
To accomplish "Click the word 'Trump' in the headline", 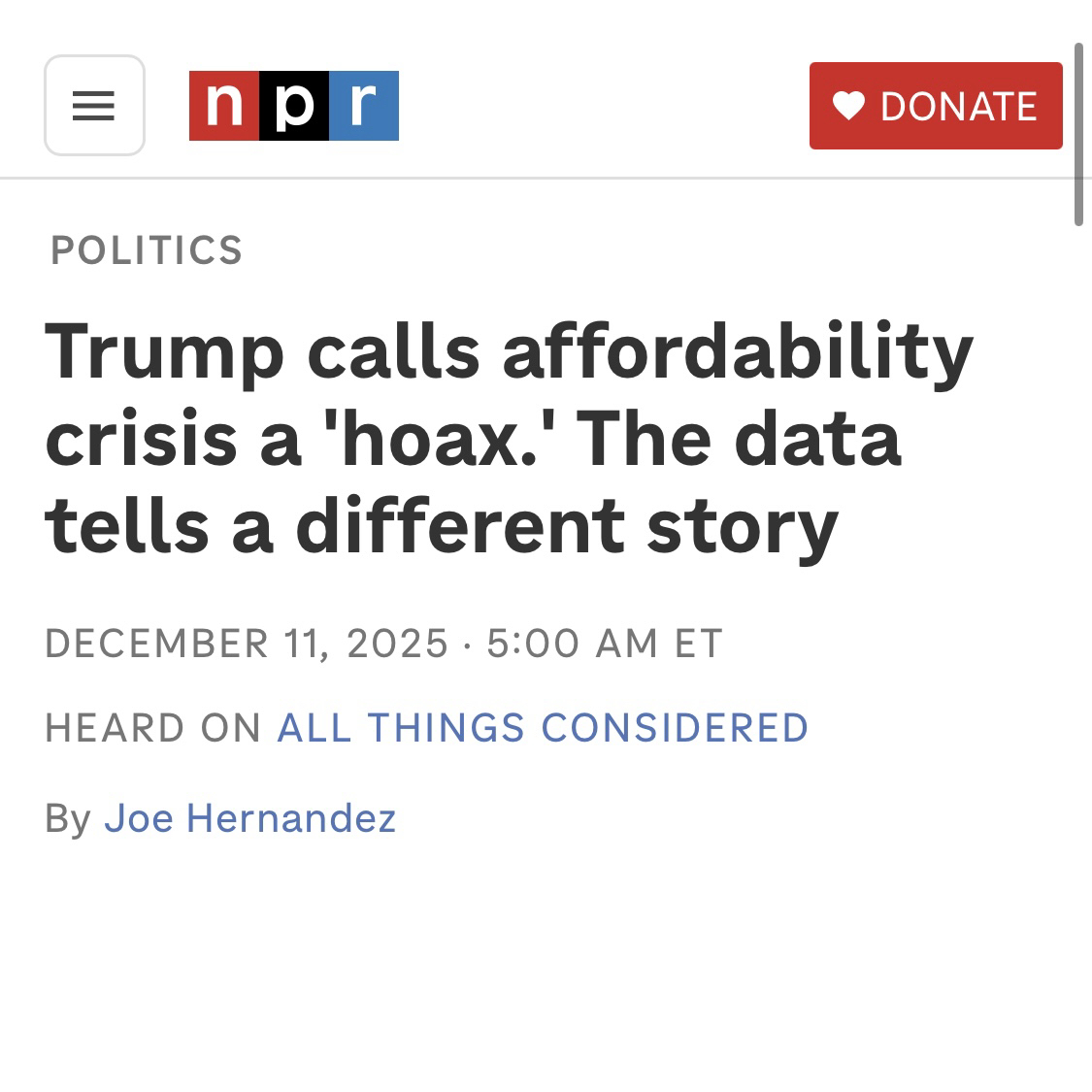I will [x=164, y=351].
